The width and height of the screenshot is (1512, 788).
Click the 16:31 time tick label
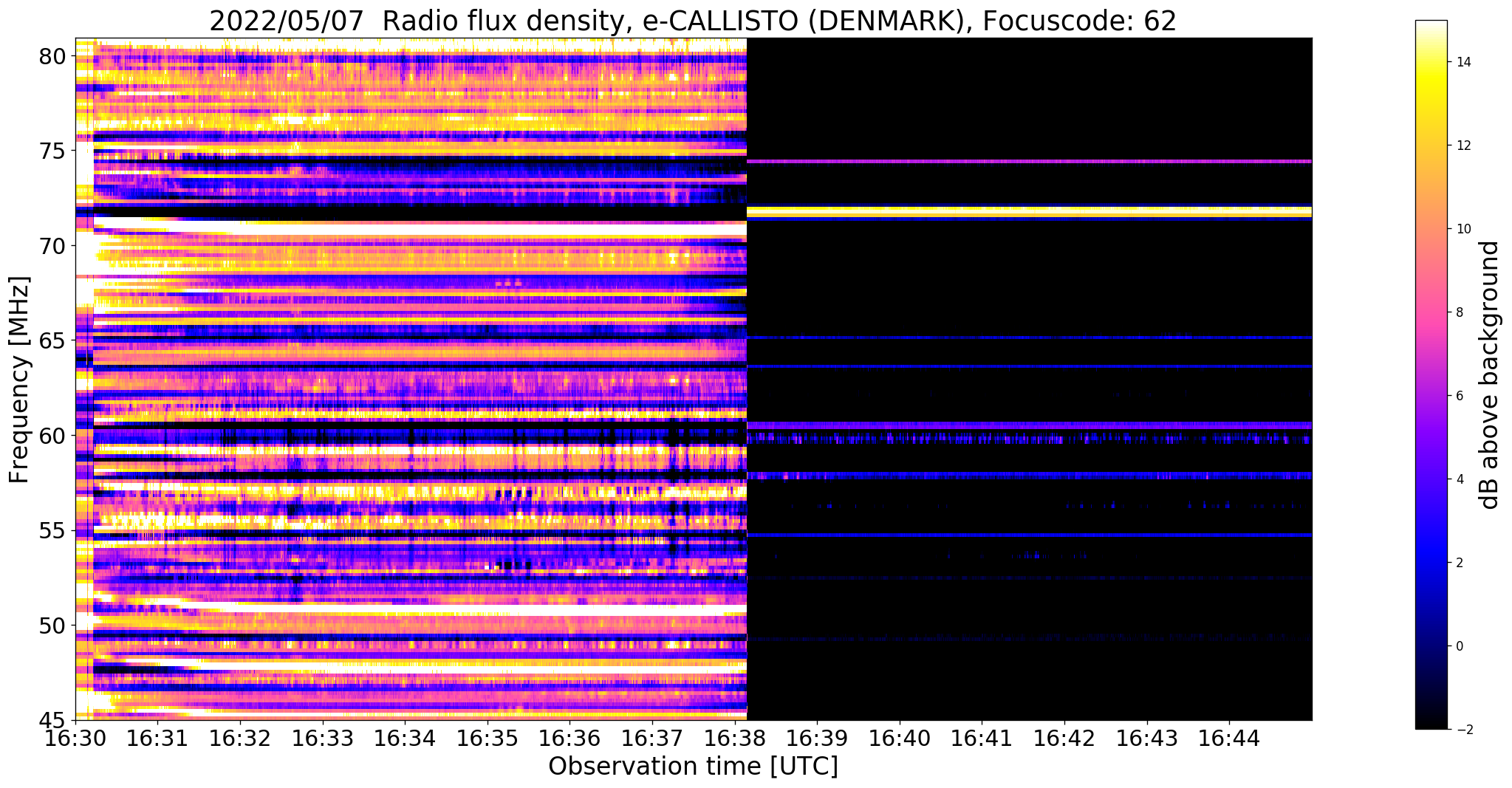click(157, 739)
